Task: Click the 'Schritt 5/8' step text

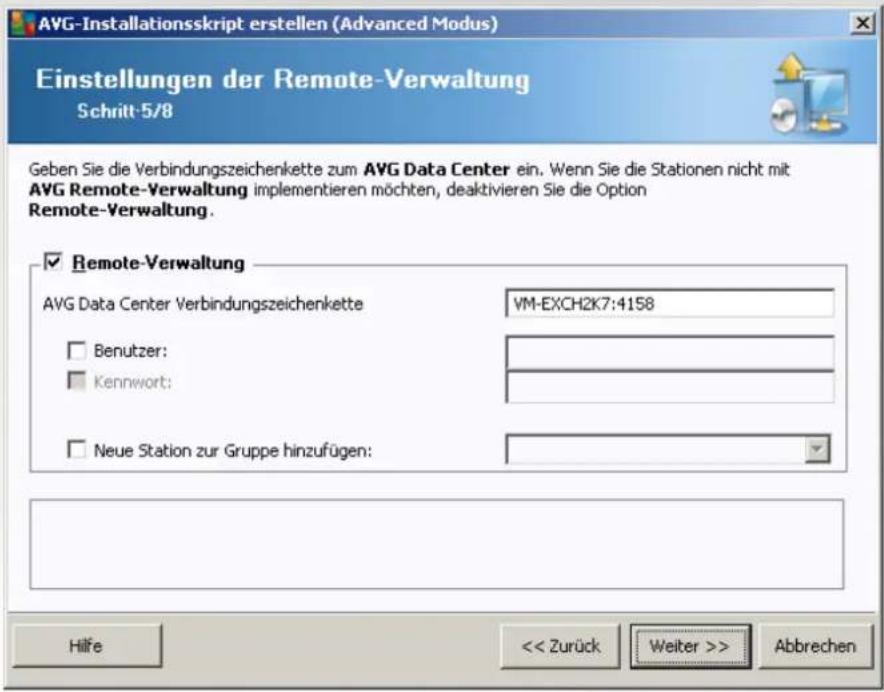Action: pyautogui.click(x=125, y=111)
